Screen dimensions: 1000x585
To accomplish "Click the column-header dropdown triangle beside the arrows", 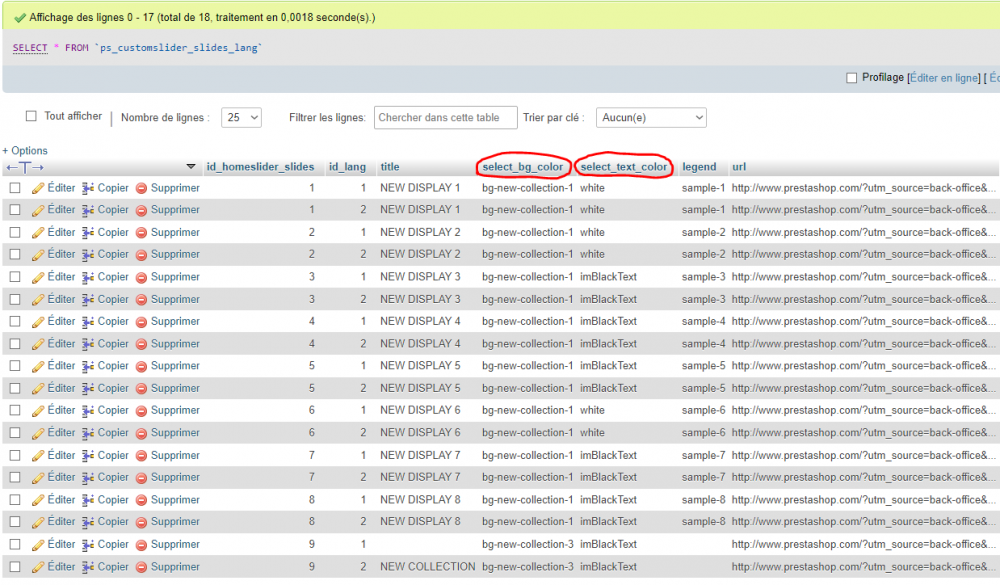I will coord(191,167).
